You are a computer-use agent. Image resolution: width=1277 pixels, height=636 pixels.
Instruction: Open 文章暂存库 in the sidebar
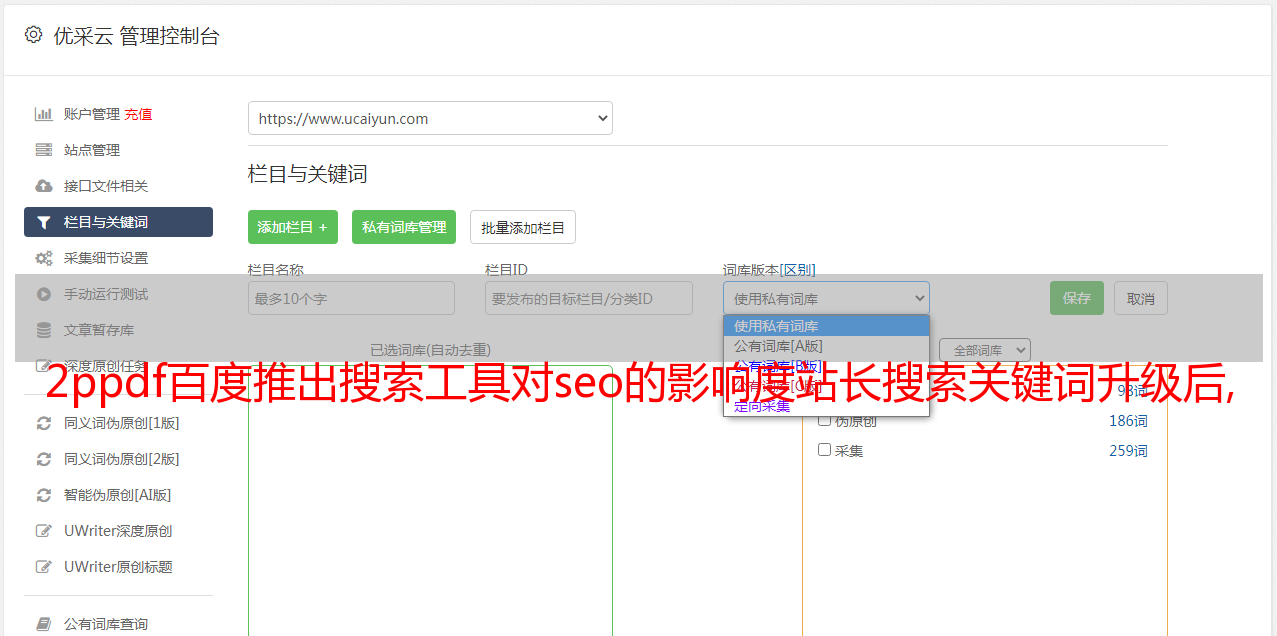[99, 330]
